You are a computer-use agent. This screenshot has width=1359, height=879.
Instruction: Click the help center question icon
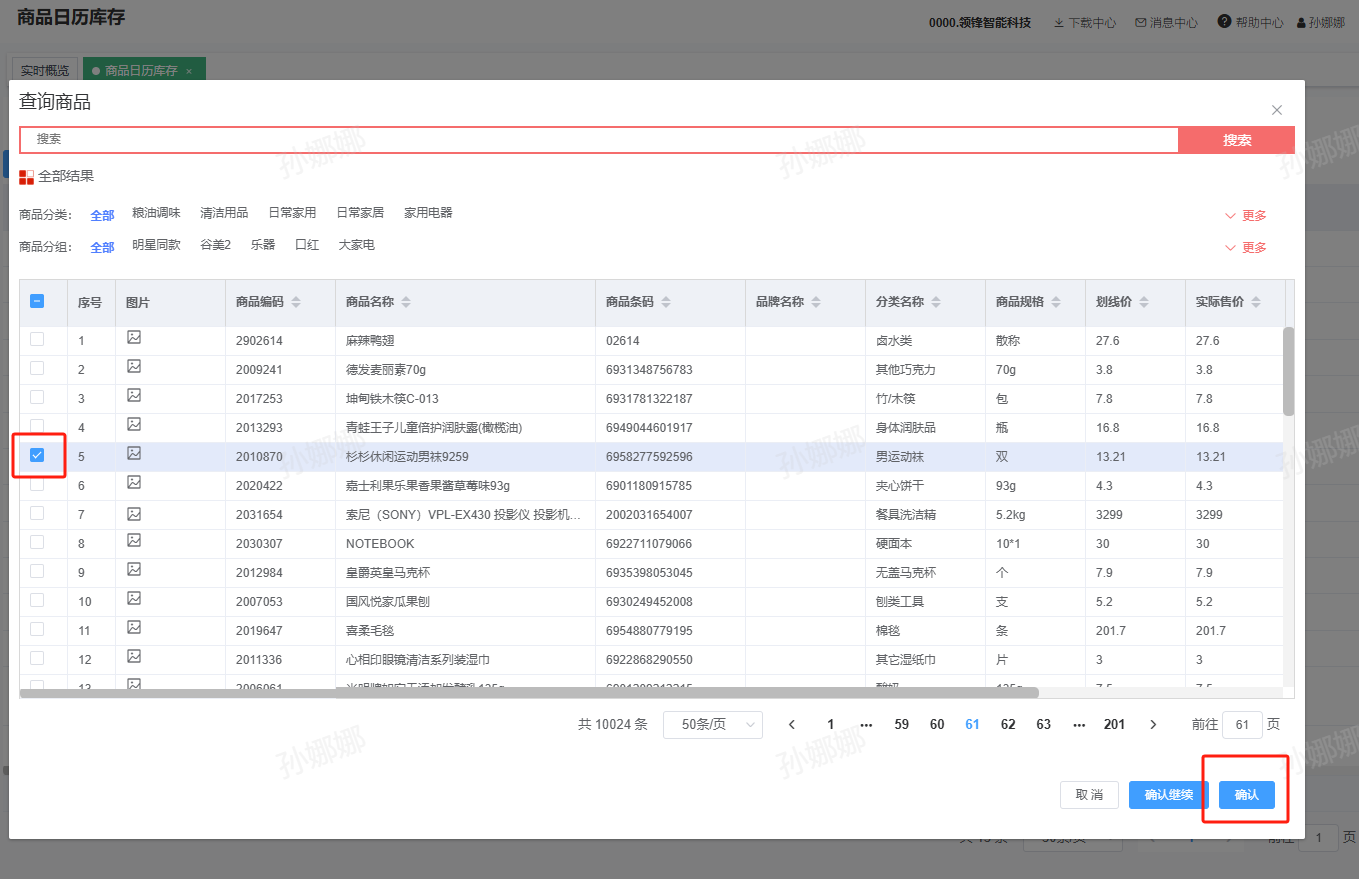tap(1224, 22)
